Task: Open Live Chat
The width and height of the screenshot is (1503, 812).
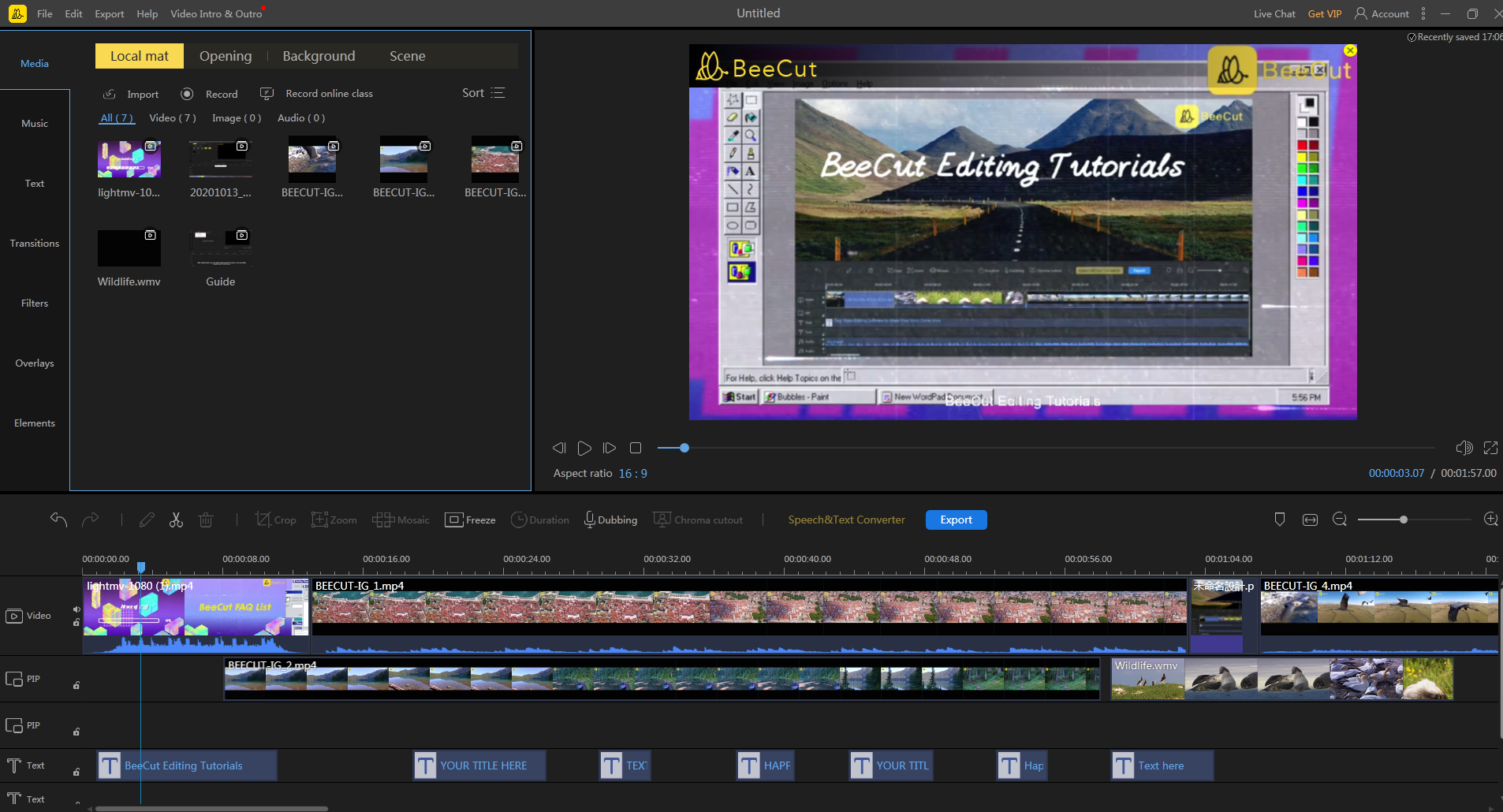Action: 1274,13
